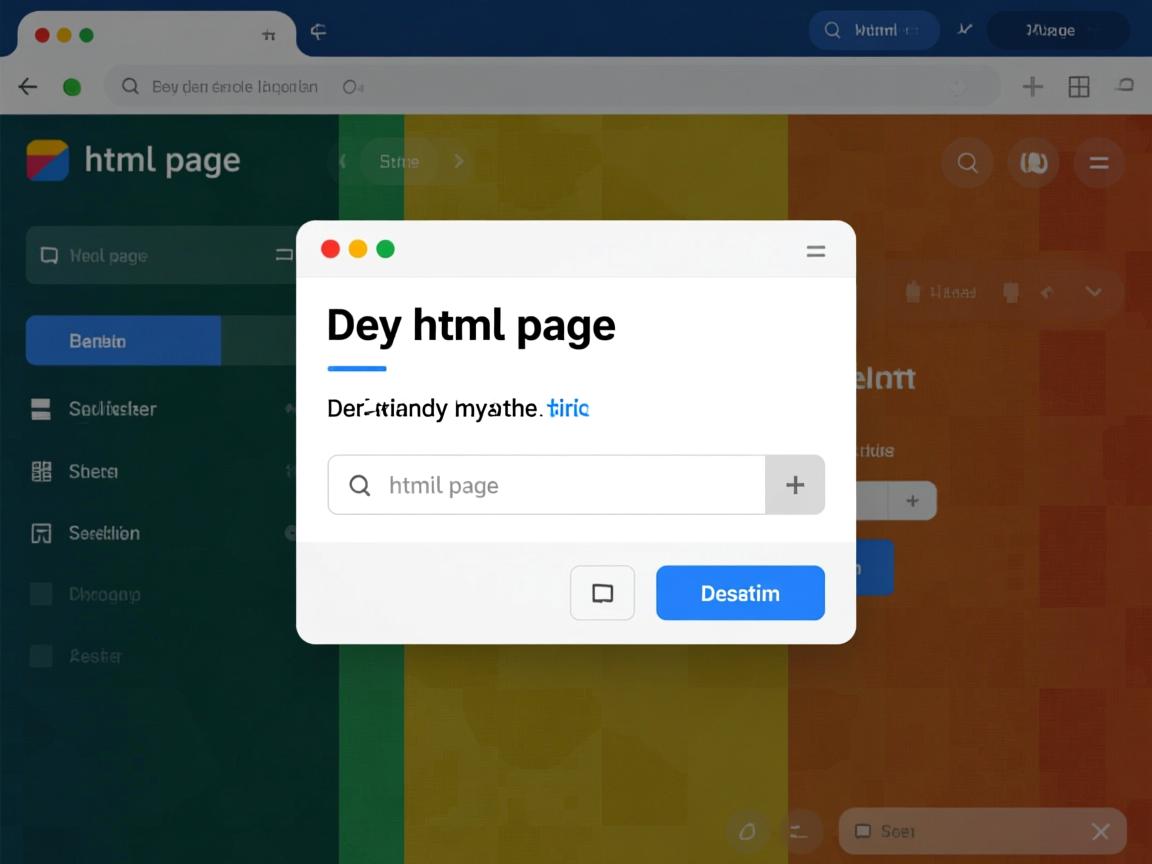Click the grid layout icon in browser toolbar
The width and height of the screenshot is (1152, 864).
click(x=1079, y=87)
